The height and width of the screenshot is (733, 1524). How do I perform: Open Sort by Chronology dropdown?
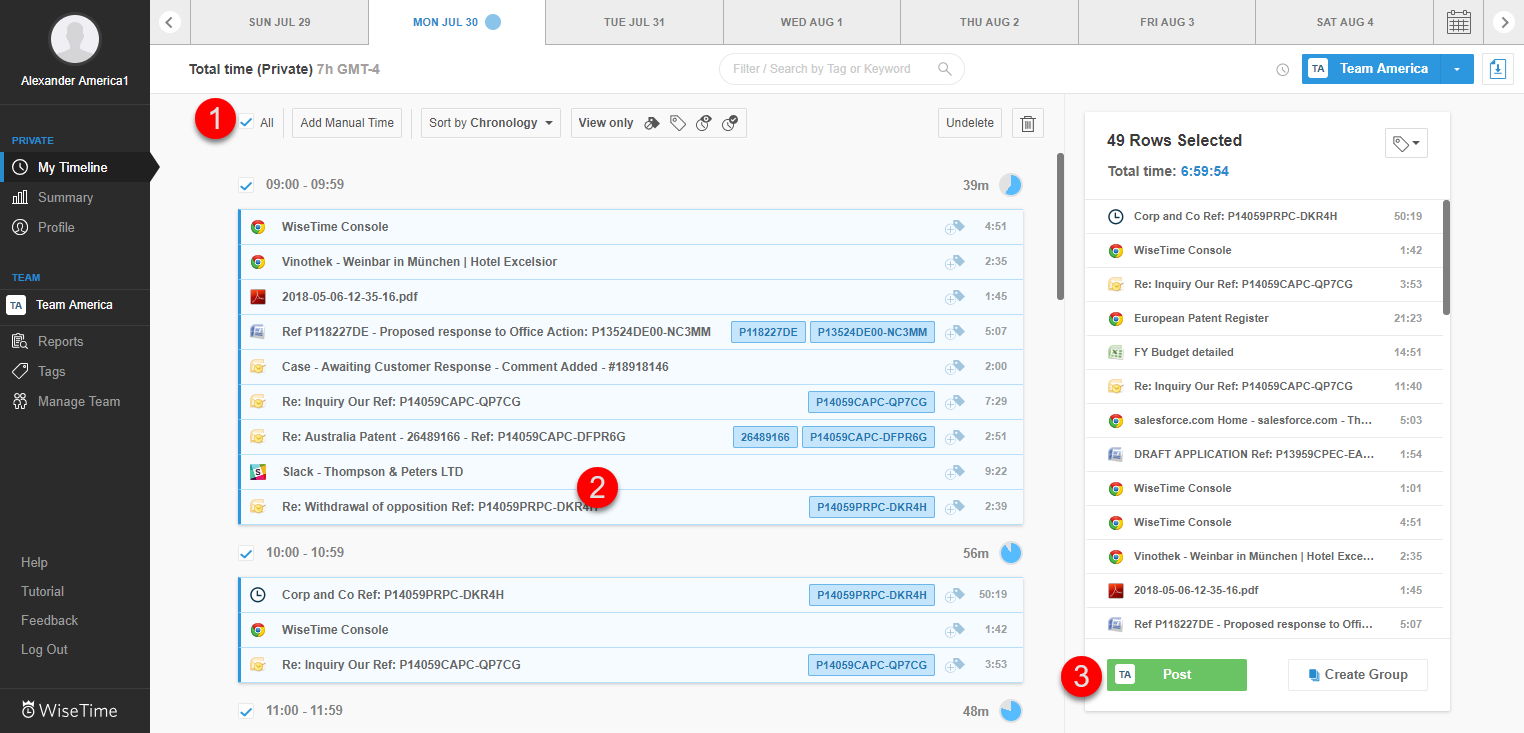click(491, 123)
